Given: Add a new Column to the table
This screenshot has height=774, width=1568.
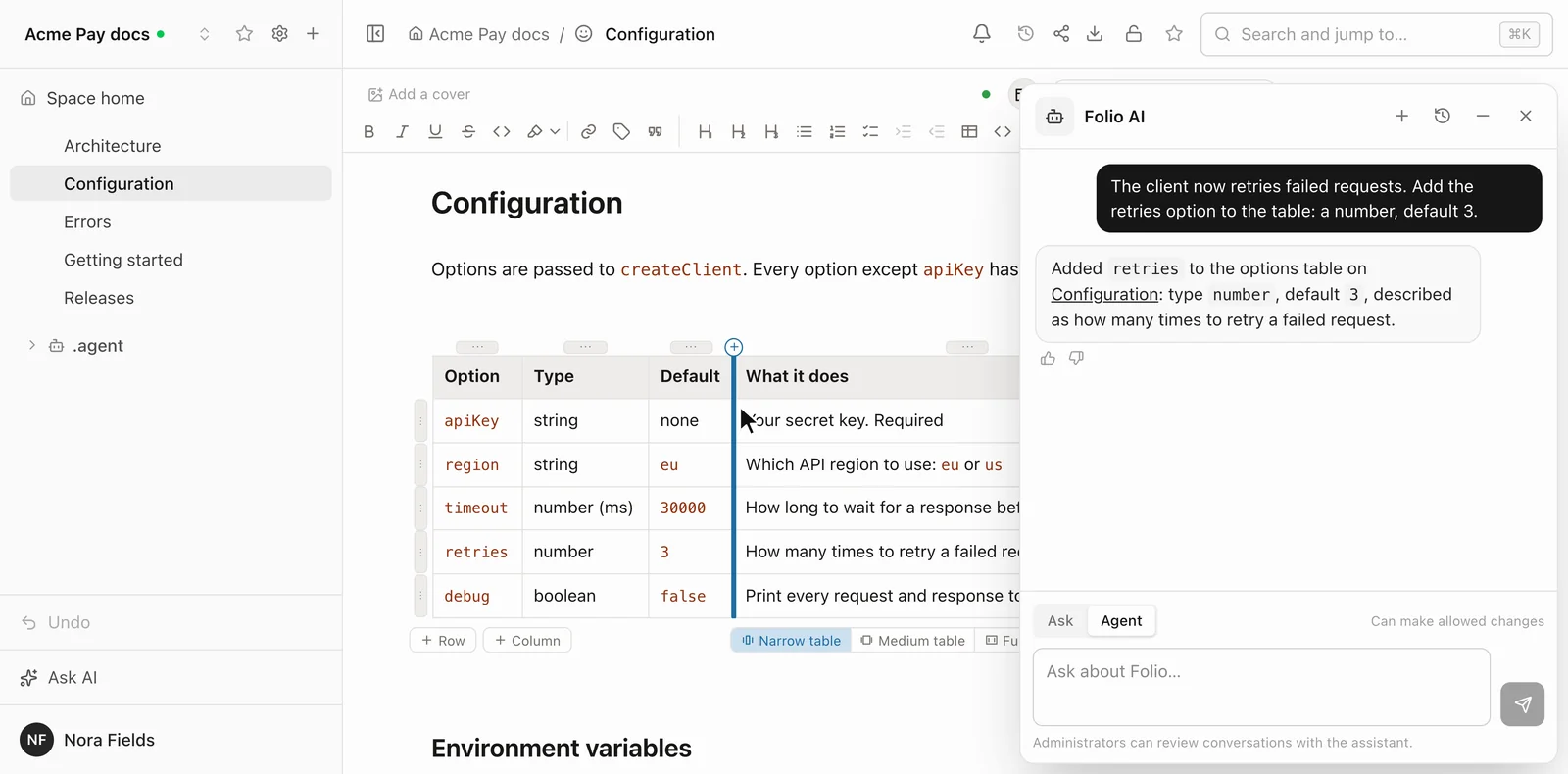Looking at the screenshot, I should 527,641.
